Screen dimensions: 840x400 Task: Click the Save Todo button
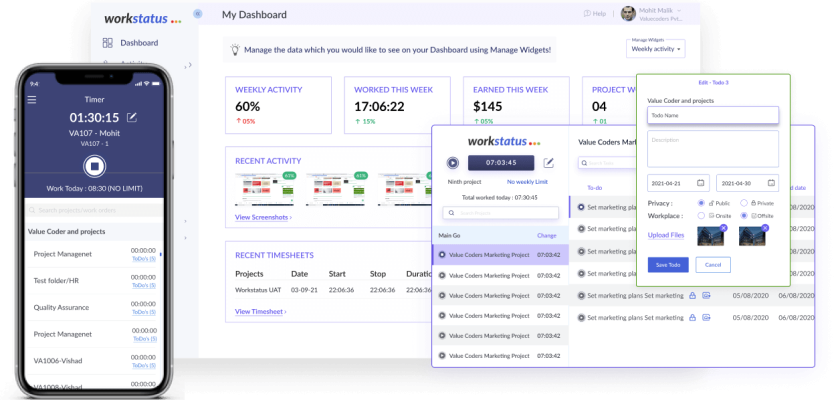(668, 265)
